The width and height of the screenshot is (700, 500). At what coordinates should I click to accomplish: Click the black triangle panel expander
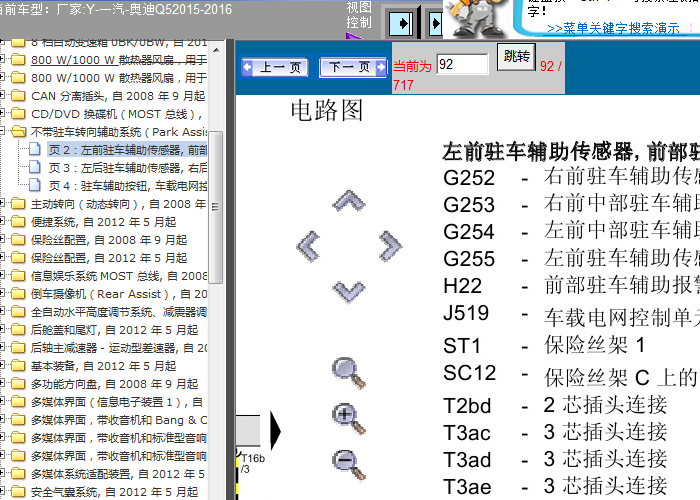coord(275,431)
